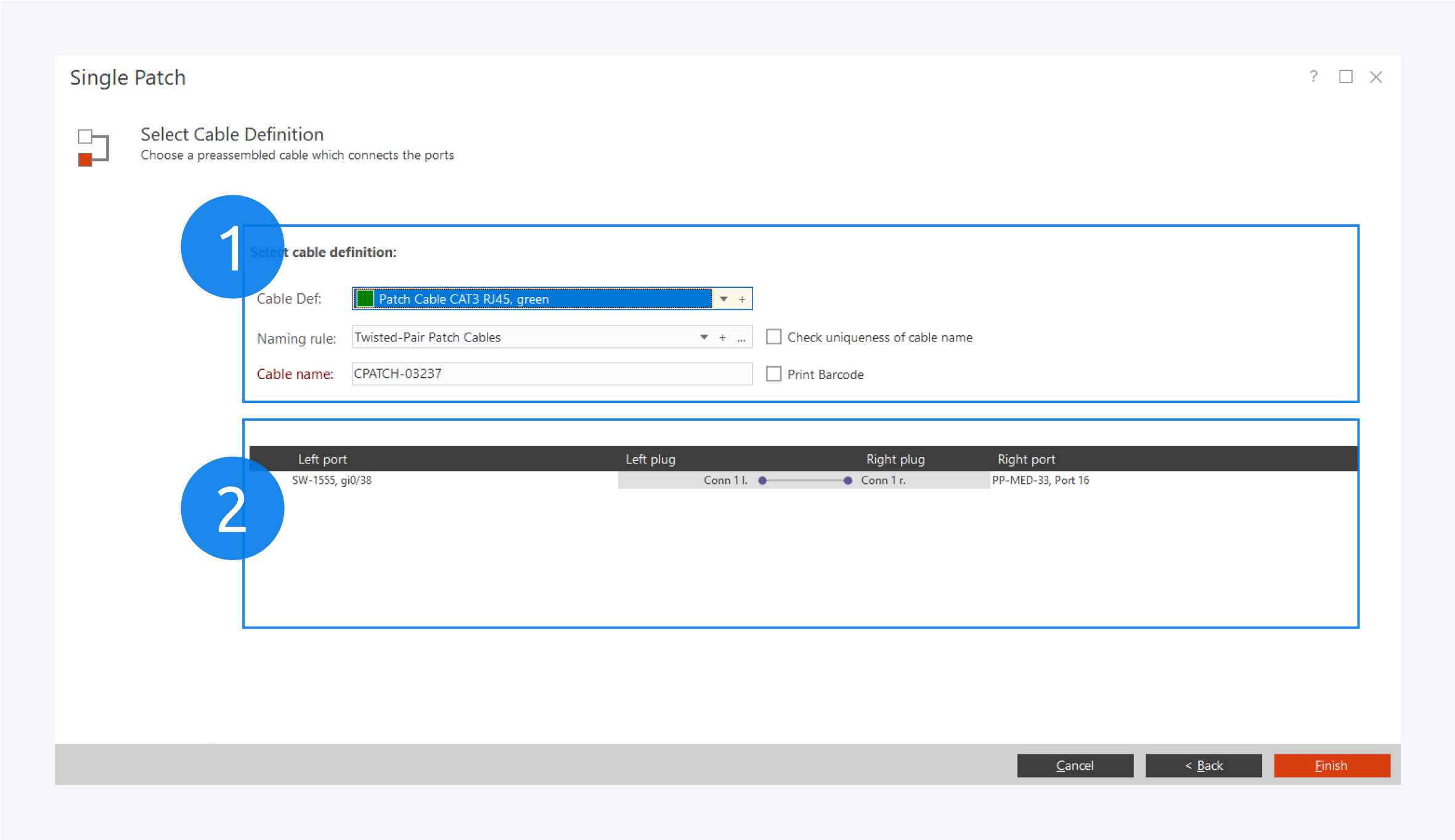Click the Right port column header
This screenshot has width=1455, height=840.
(1026, 459)
